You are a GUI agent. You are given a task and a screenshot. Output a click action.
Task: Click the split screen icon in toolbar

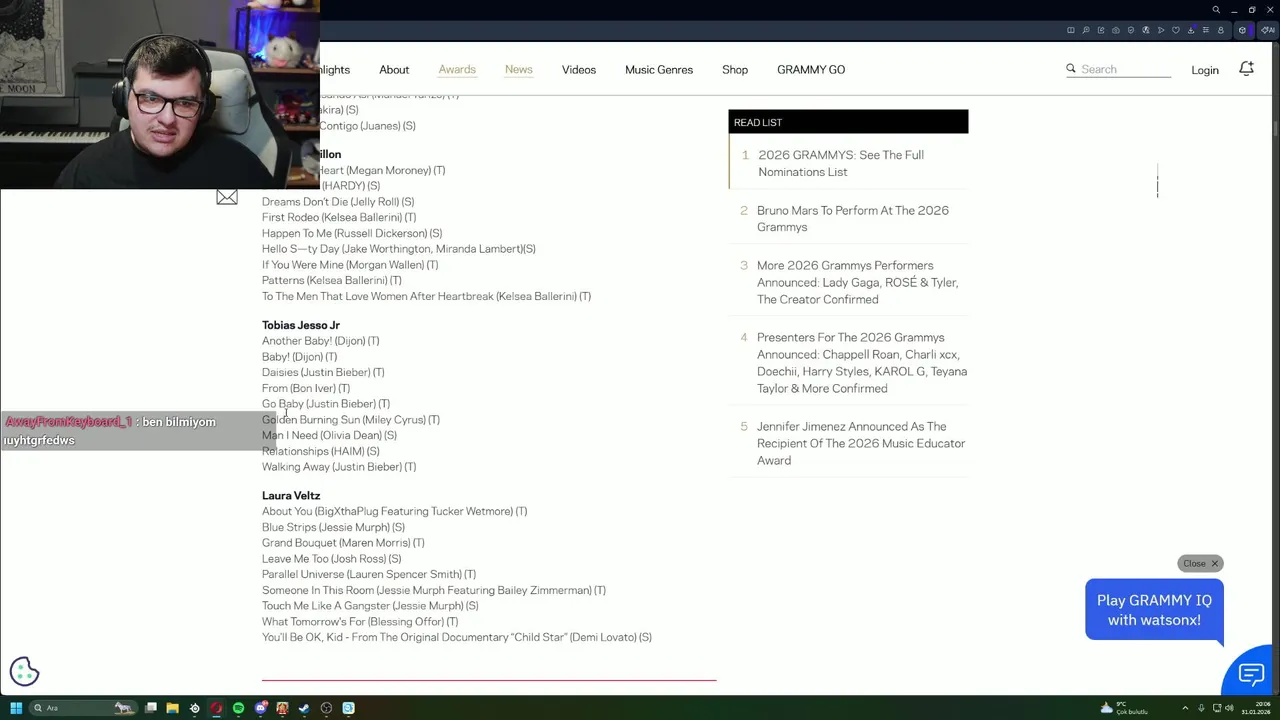point(1071,30)
